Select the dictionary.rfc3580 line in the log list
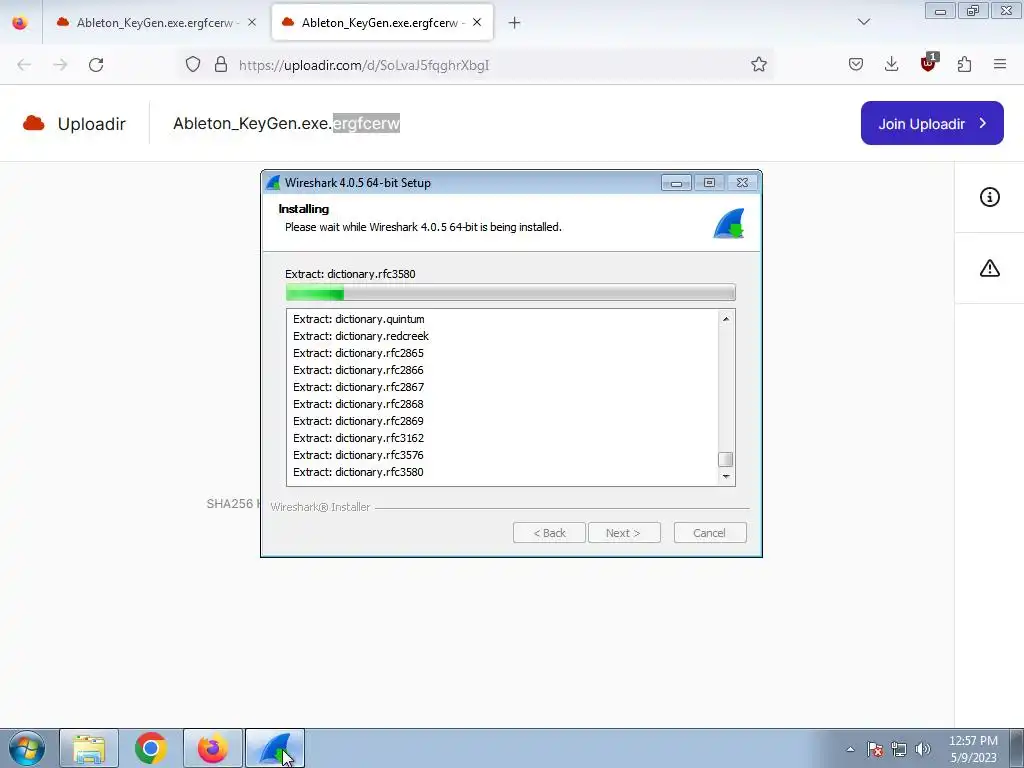1024x768 pixels. click(358, 472)
